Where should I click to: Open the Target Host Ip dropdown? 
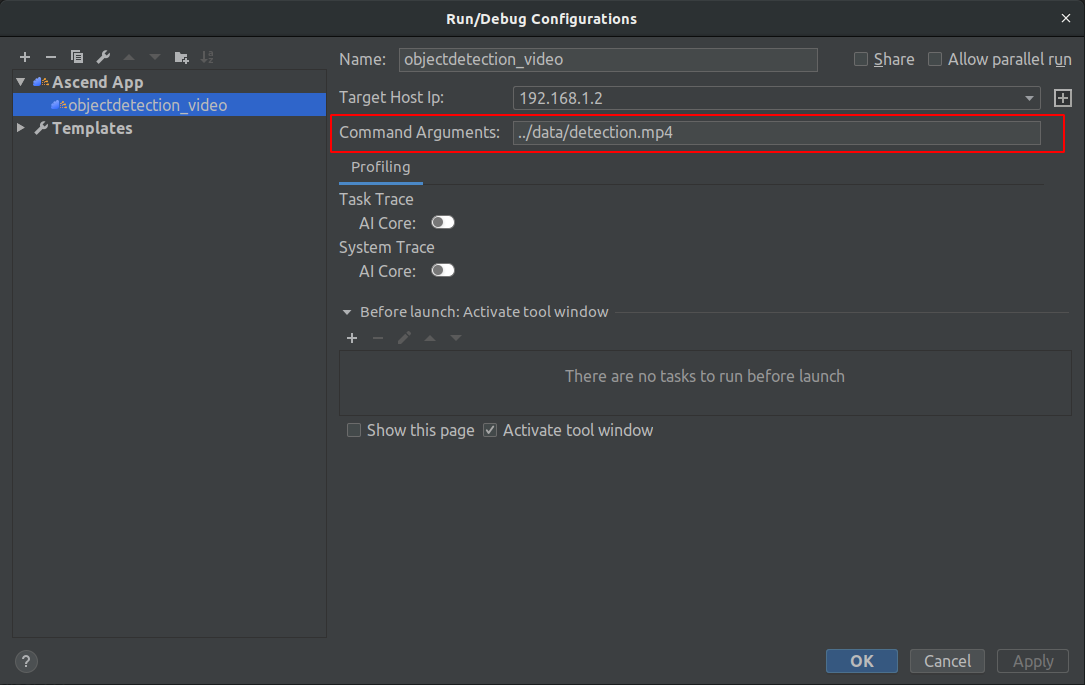pos(1028,97)
